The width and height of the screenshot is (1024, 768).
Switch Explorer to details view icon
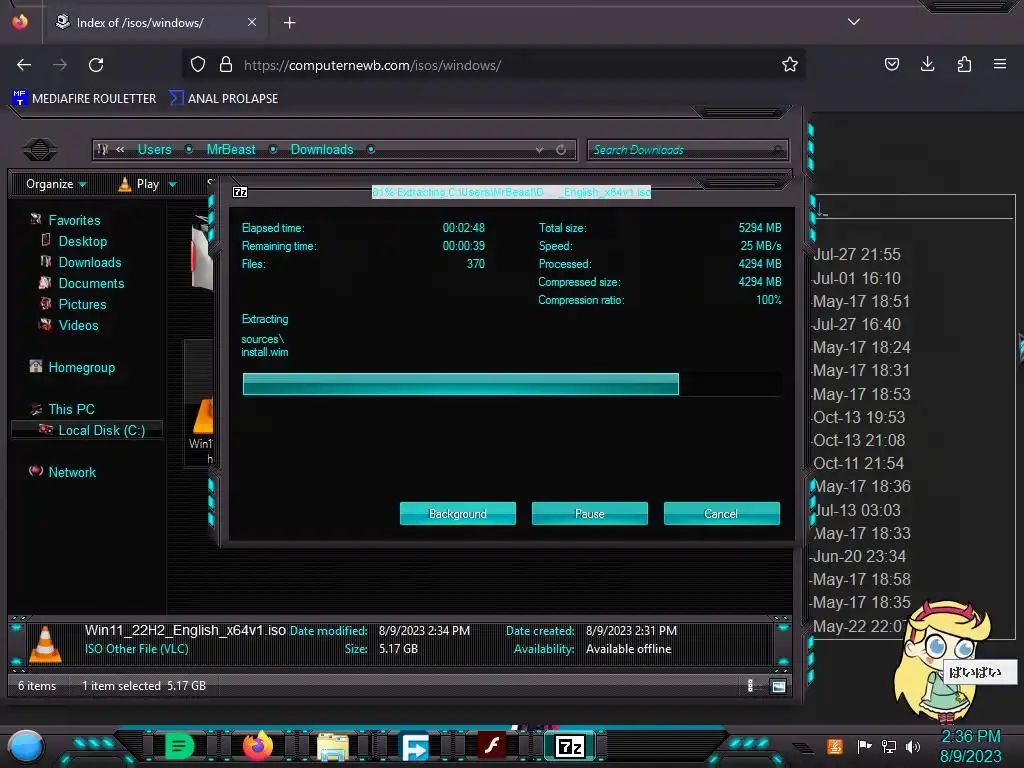click(x=750, y=685)
